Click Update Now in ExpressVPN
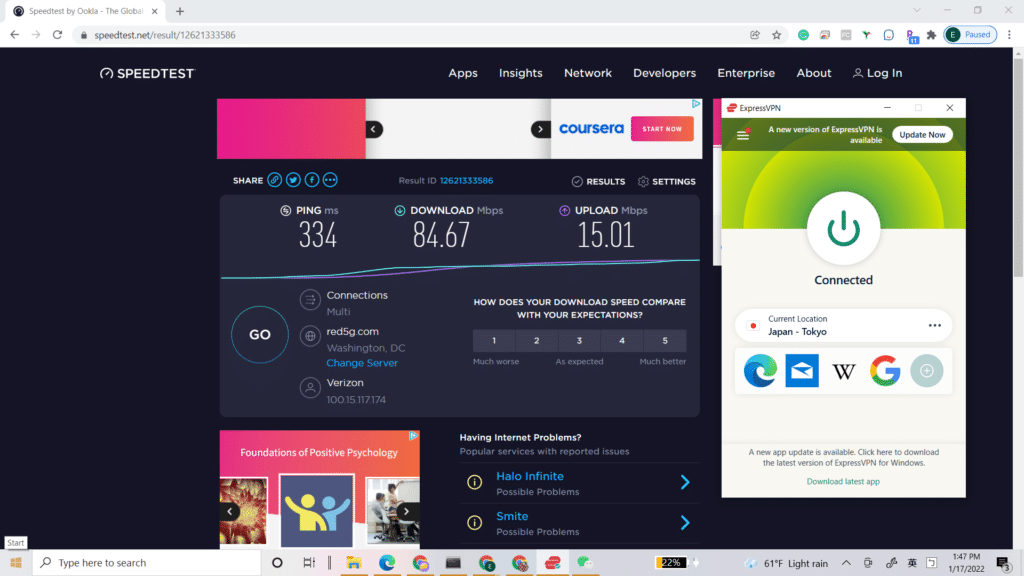The height and width of the screenshot is (576, 1024). tap(922, 135)
